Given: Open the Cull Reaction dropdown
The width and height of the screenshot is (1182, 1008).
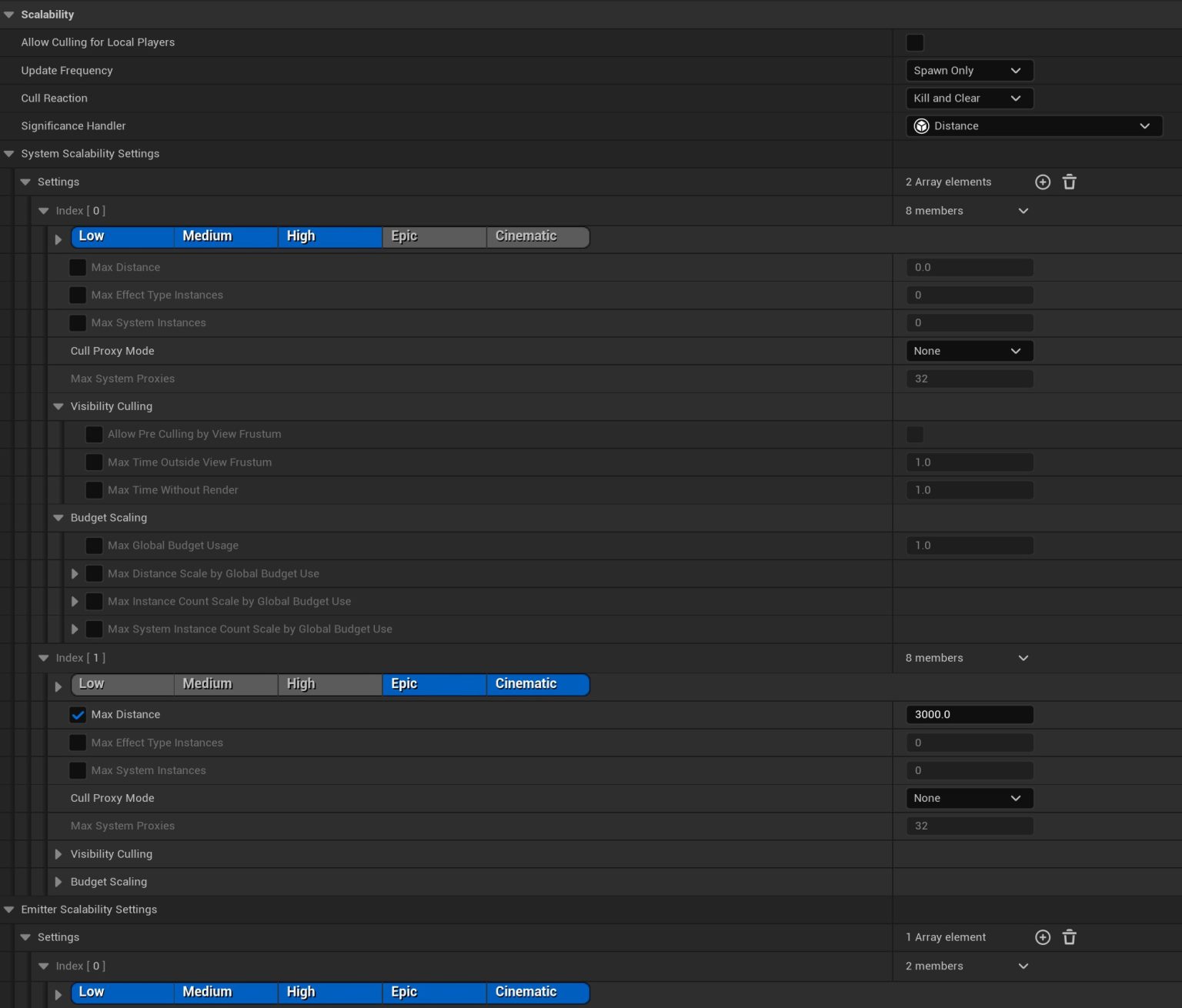Looking at the screenshot, I should 969,98.
